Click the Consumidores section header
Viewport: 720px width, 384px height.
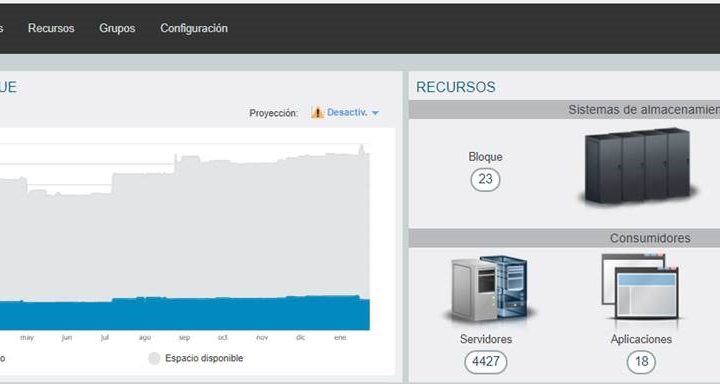click(x=564, y=238)
